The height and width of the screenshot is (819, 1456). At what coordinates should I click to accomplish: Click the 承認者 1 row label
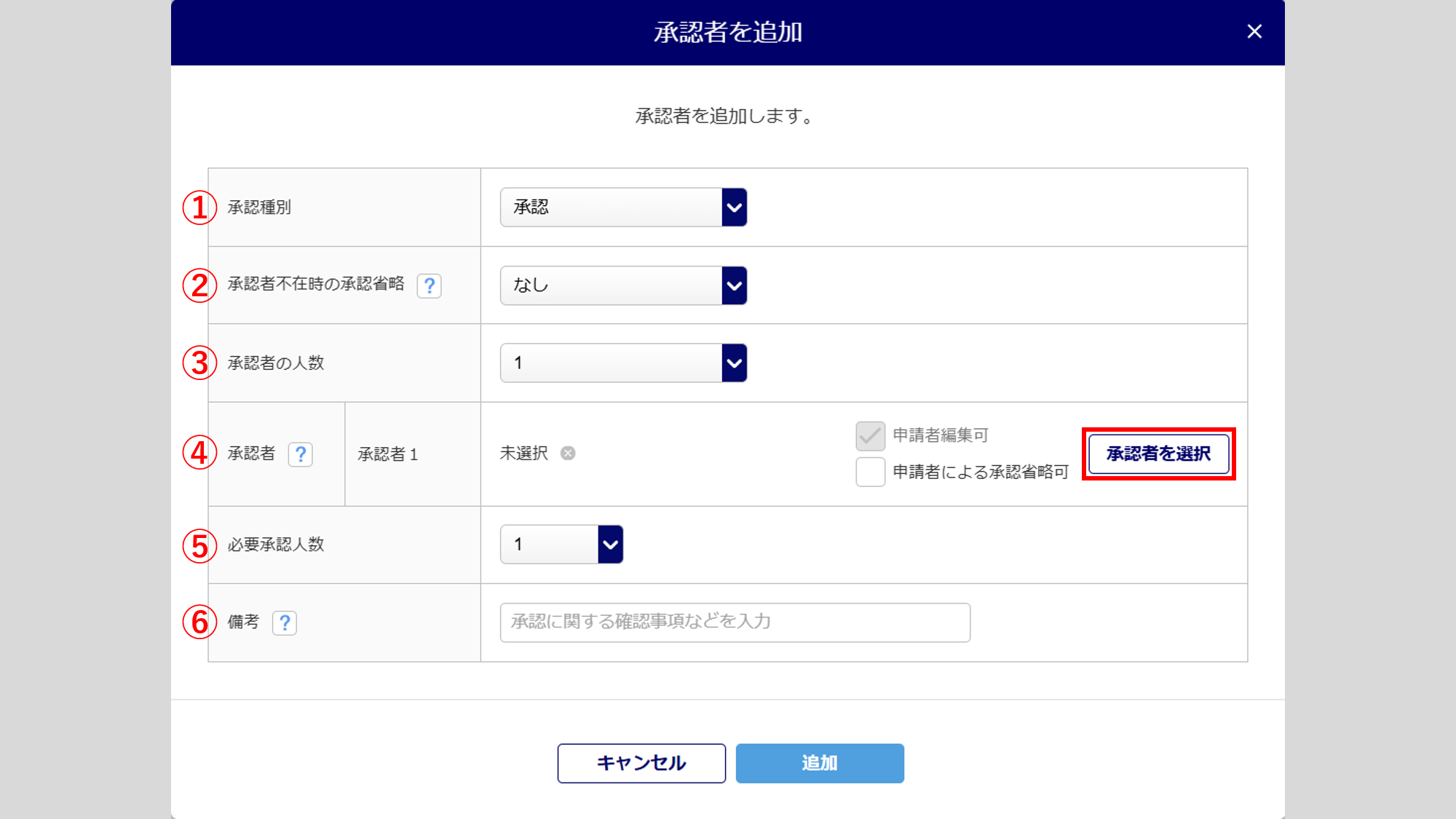[388, 454]
